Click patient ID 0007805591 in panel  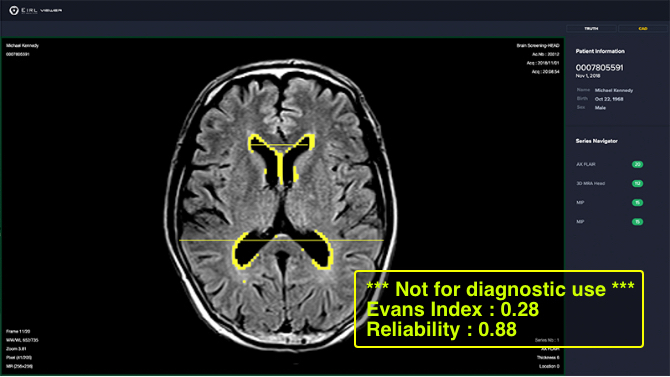point(599,68)
